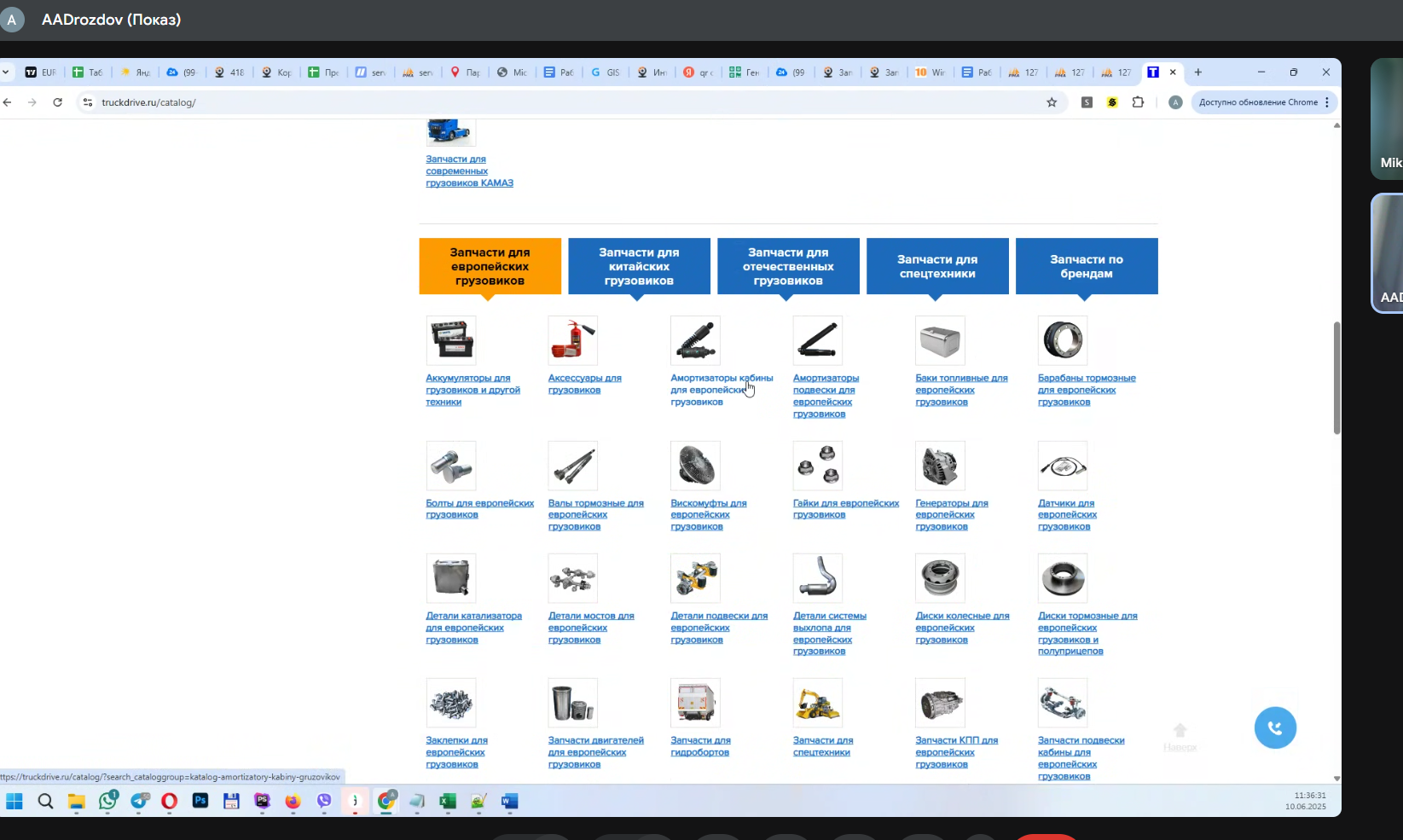Open link Запчасти КПП для европейских грузовиков
The width and height of the screenshot is (1403, 840).
[x=956, y=752]
